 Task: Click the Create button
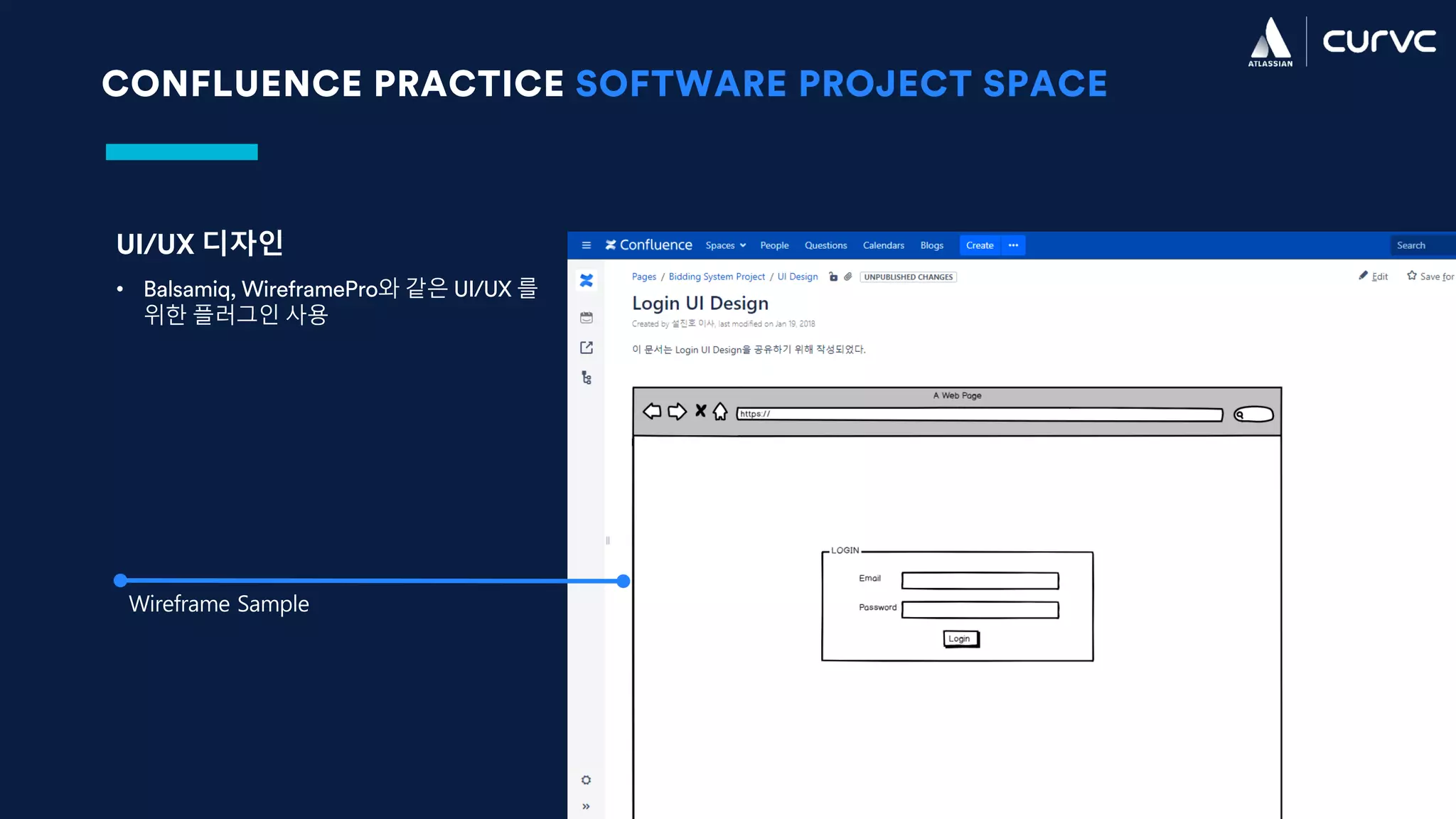click(980, 245)
